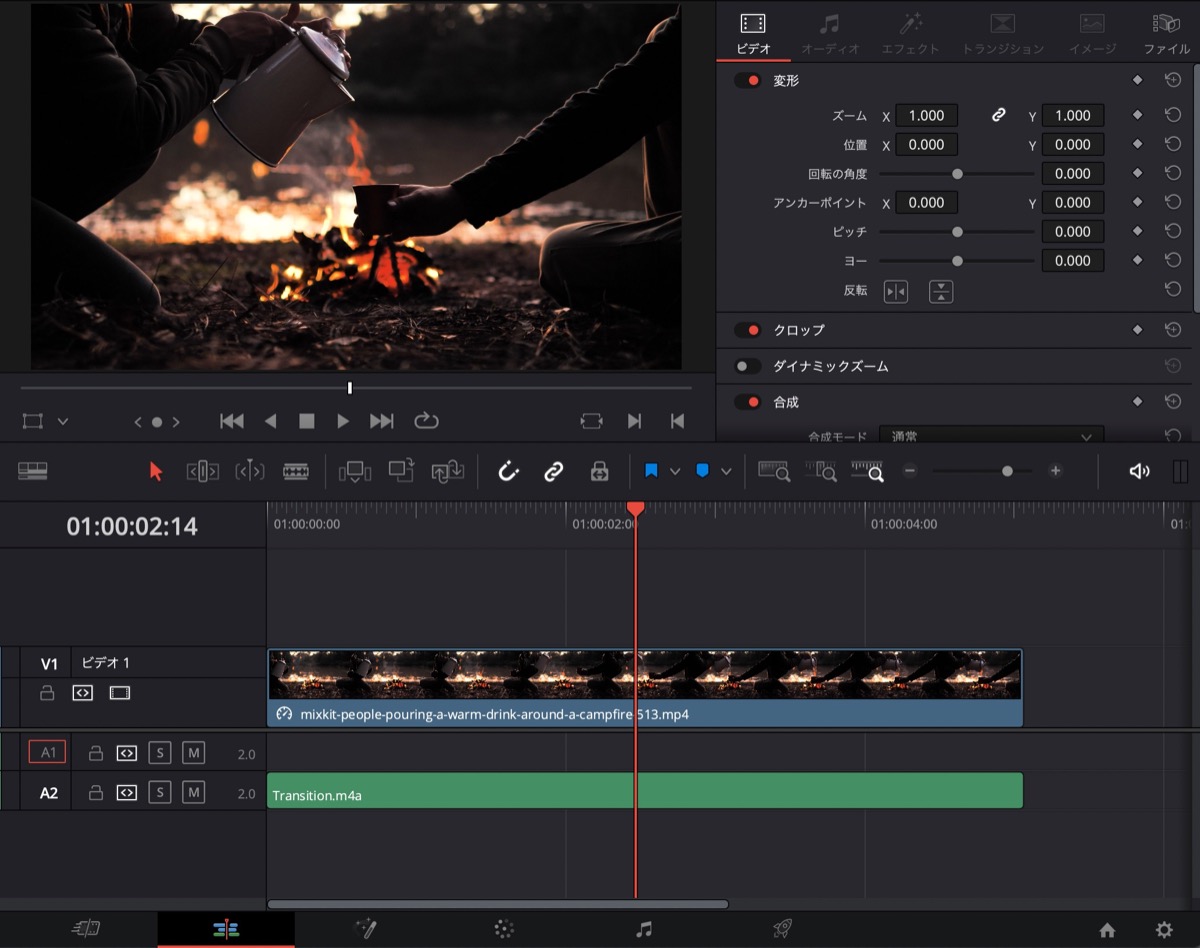Click the flip vertical button
This screenshot has height=948, width=1200.
(941, 291)
